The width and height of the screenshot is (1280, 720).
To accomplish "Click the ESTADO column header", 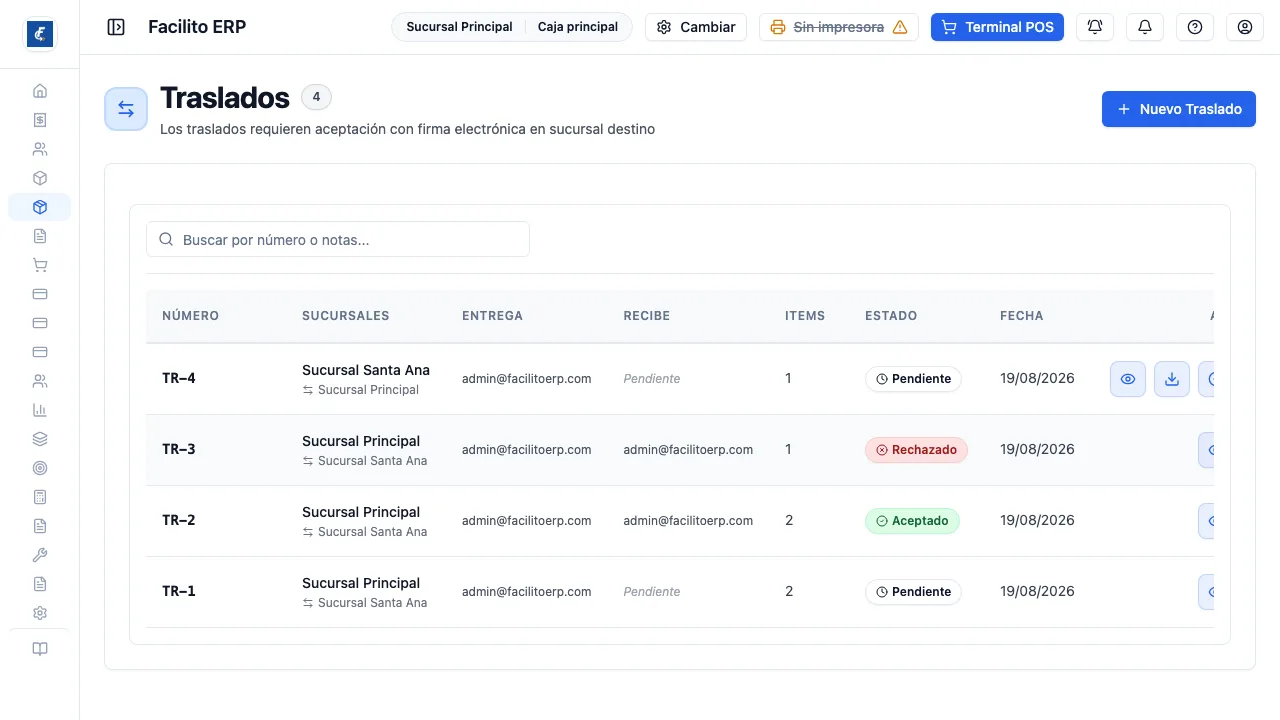I will (891, 316).
